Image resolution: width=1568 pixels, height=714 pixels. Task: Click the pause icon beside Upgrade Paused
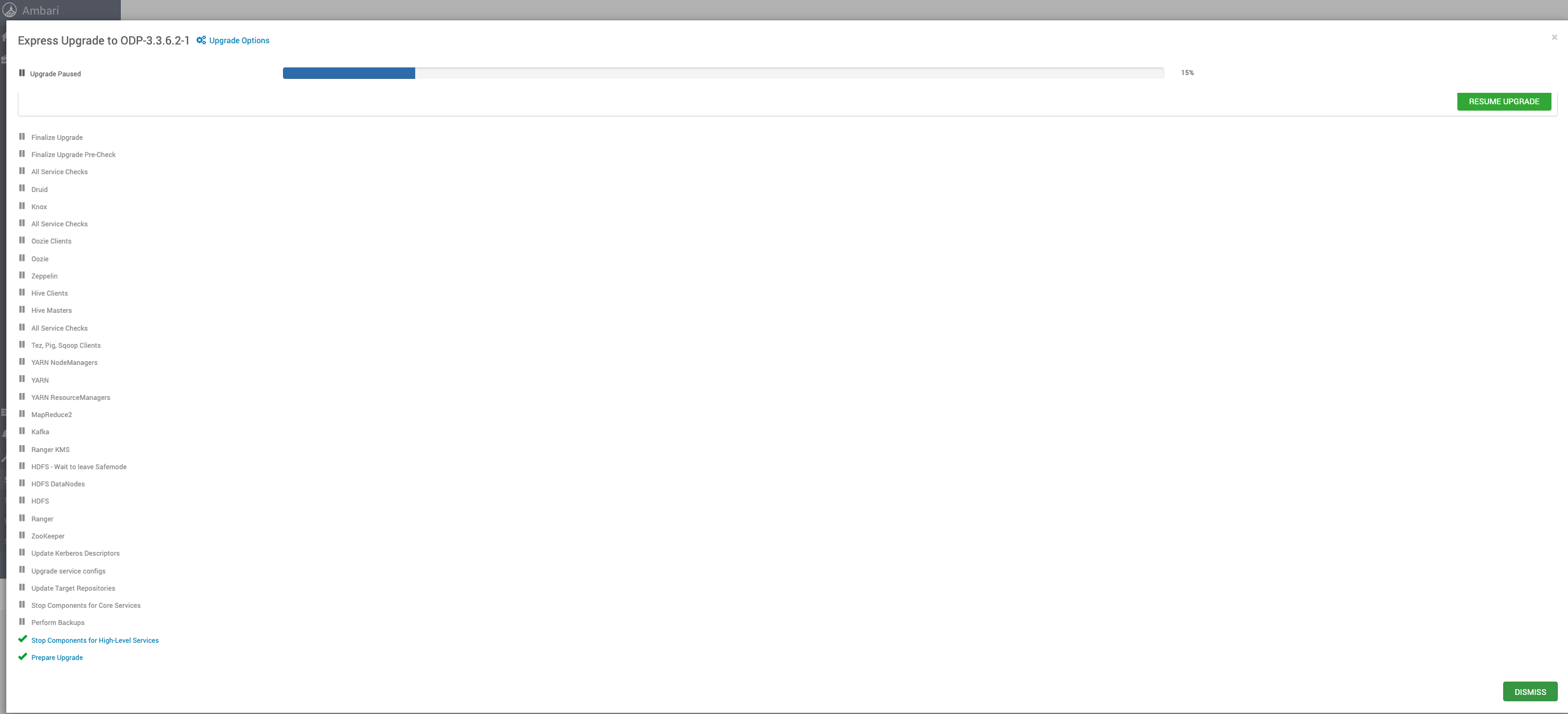[22, 73]
